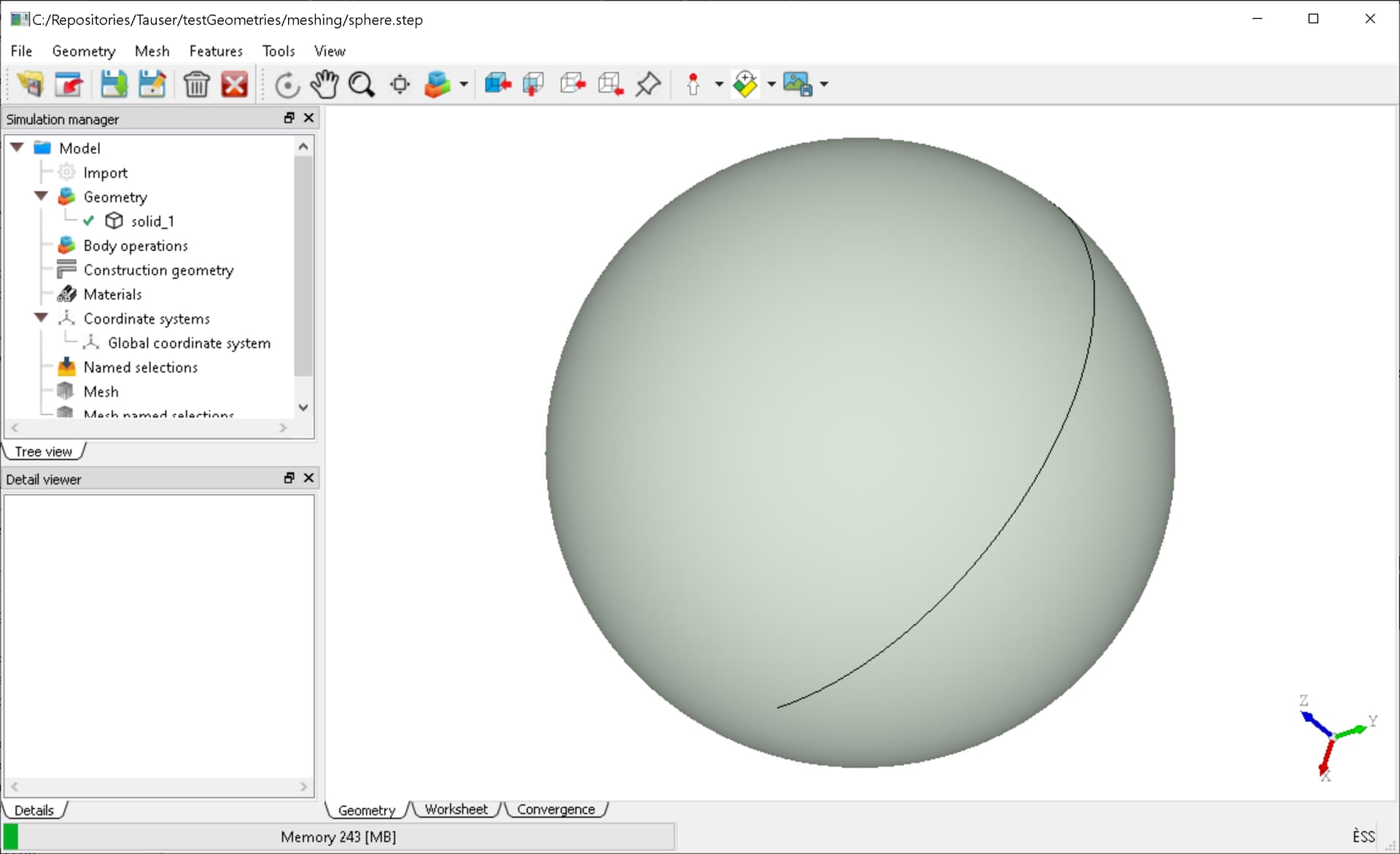
Task: Open the File menu
Action: tap(21, 51)
